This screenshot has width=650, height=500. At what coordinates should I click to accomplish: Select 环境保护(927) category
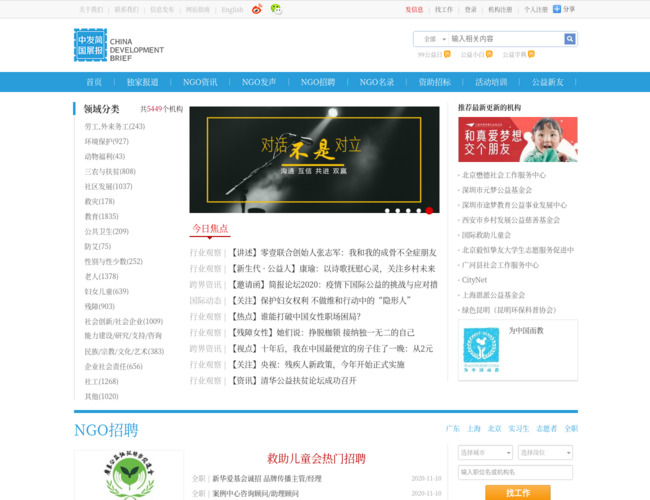click(x=107, y=141)
